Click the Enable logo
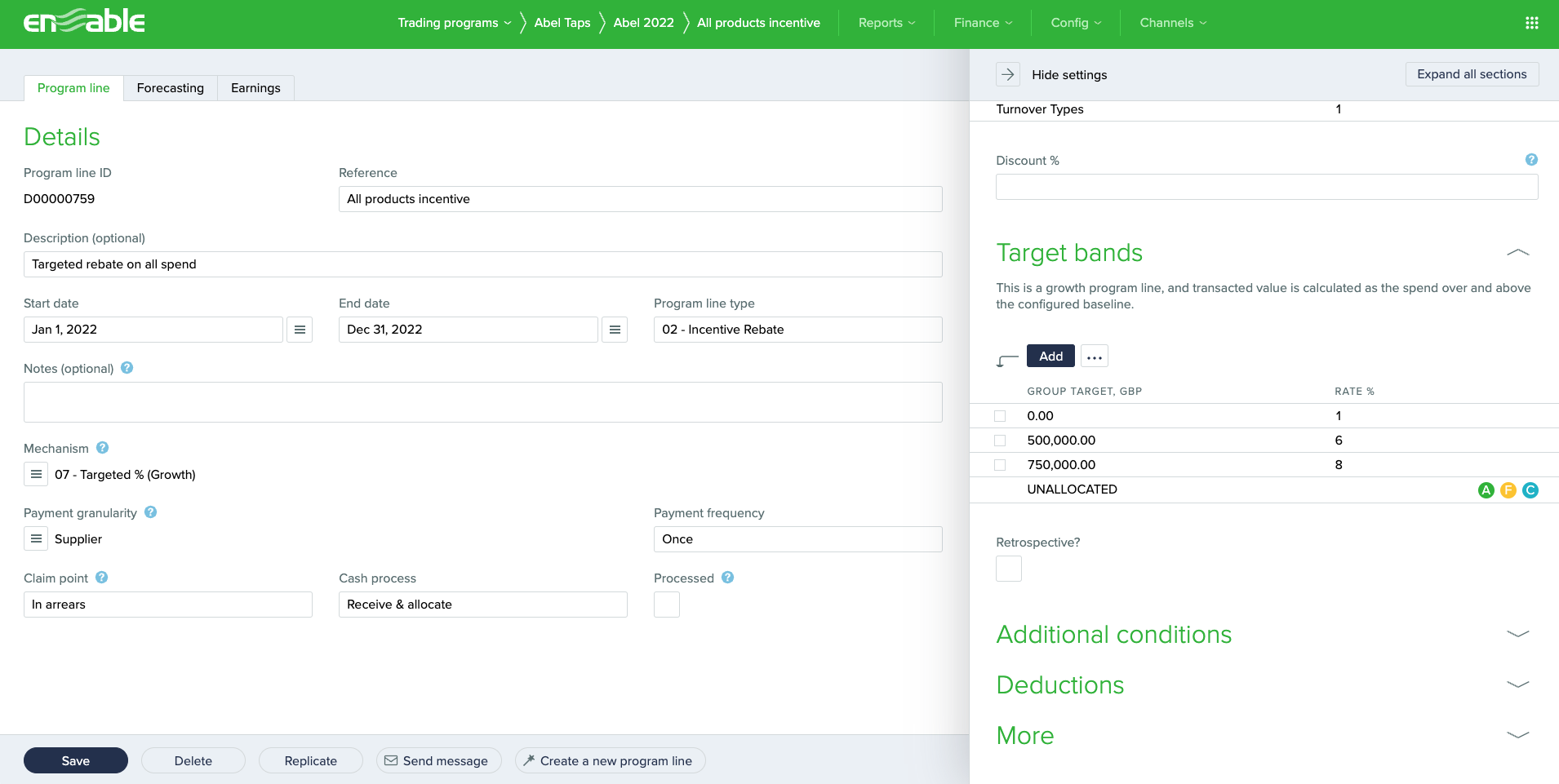Viewport: 1559px width, 784px height. pos(84,21)
